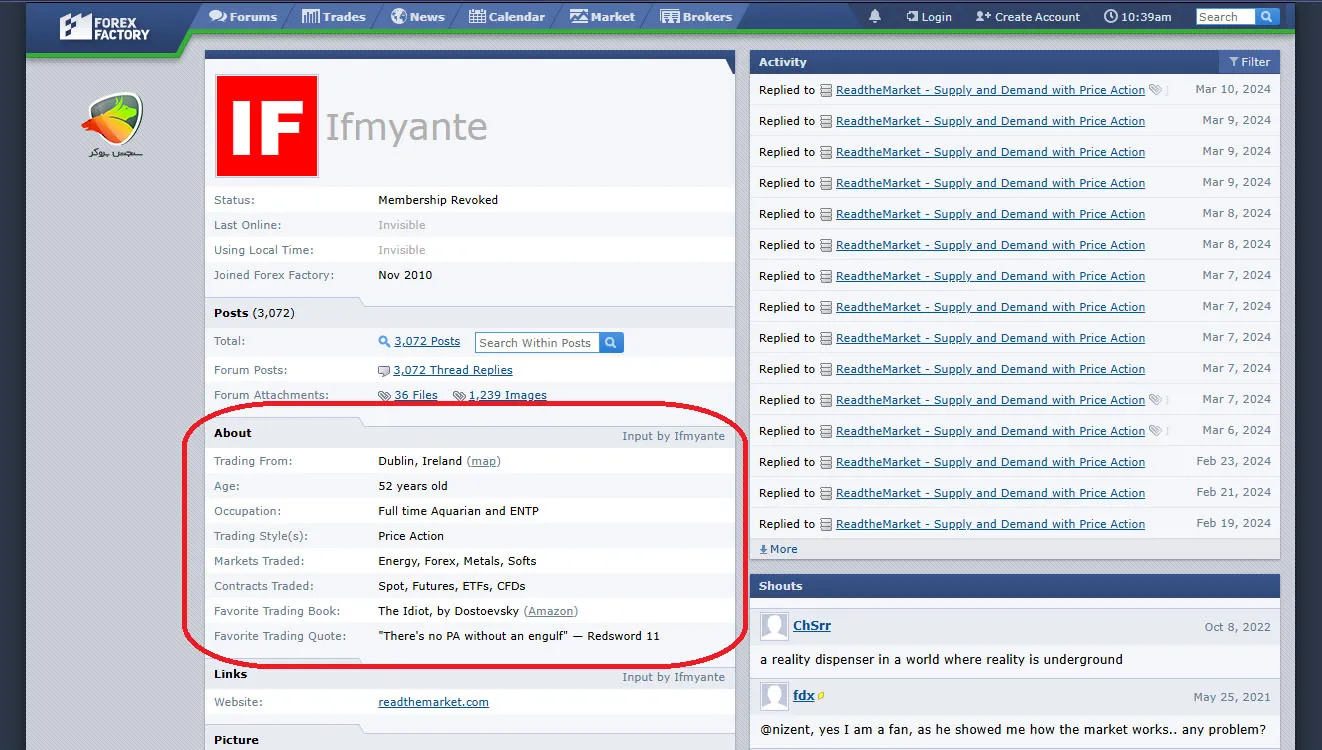
Task: Open the 3,072 Posts link
Action: pos(426,341)
